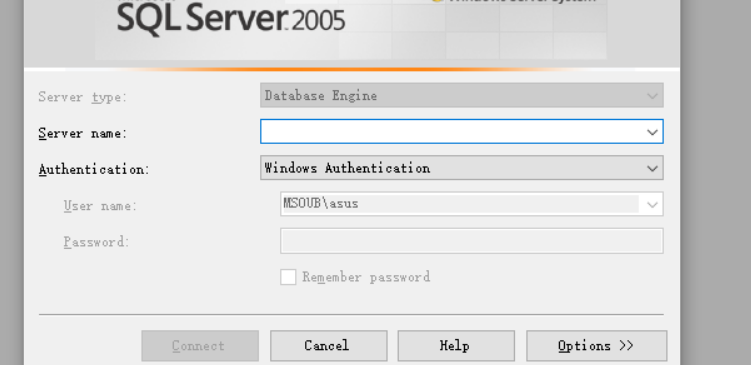Open the Authentication dropdown
The height and width of the screenshot is (365, 751).
pos(462,168)
